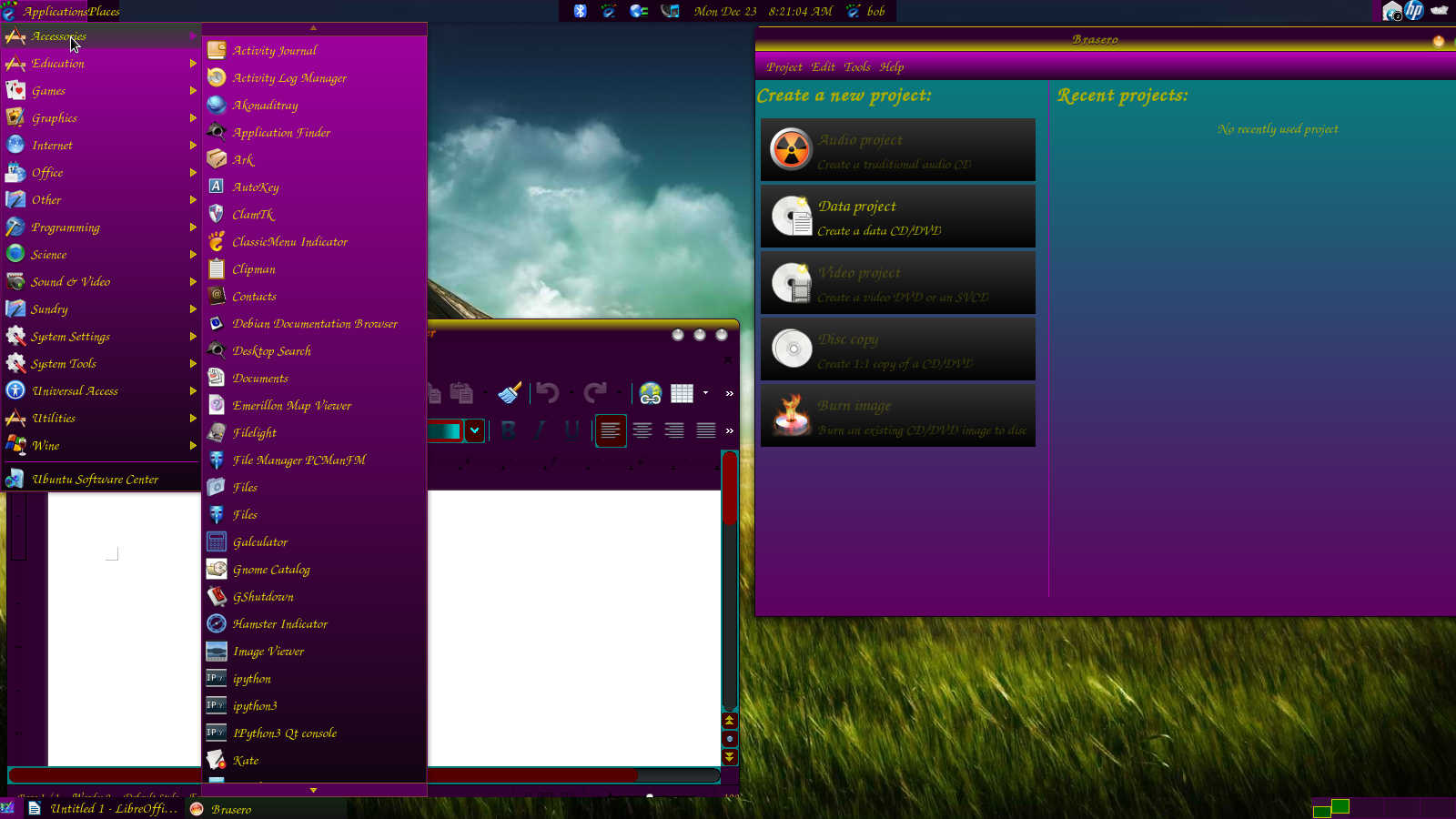The image size is (1456, 819).
Task: Click Bluetooth icon in top panel
Action: (x=580, y=11)
